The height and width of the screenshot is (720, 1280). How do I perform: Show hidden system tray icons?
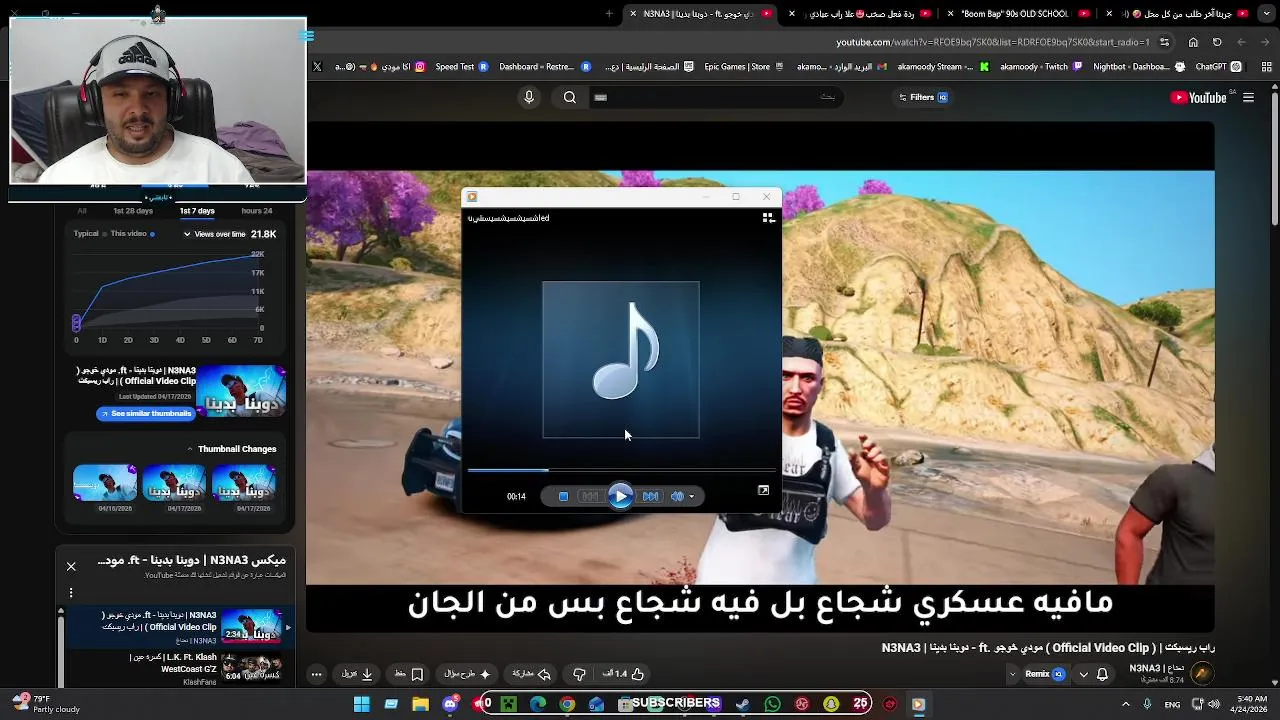1125,704
